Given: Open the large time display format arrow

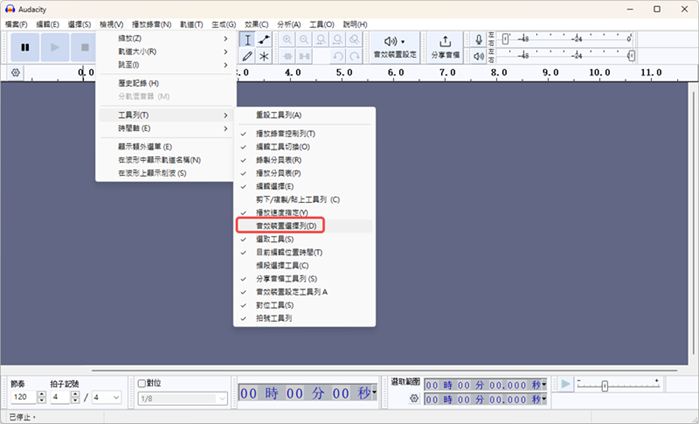Looking at the screenshot, I should 374,393.
